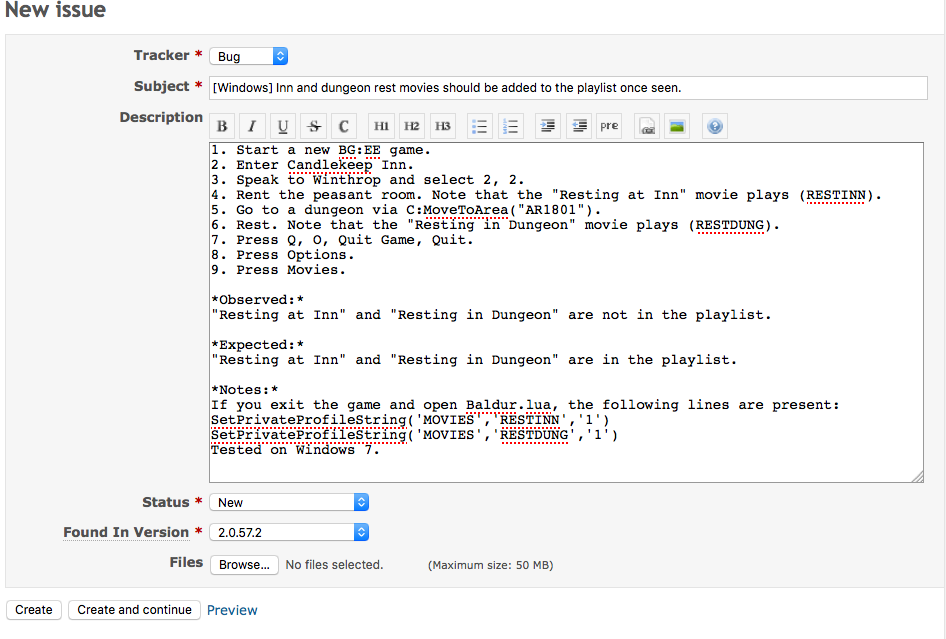This screenshot has width=946, height=639.
Task: Insert Heading 2 with H2 button
Action: tap(412, 126)
